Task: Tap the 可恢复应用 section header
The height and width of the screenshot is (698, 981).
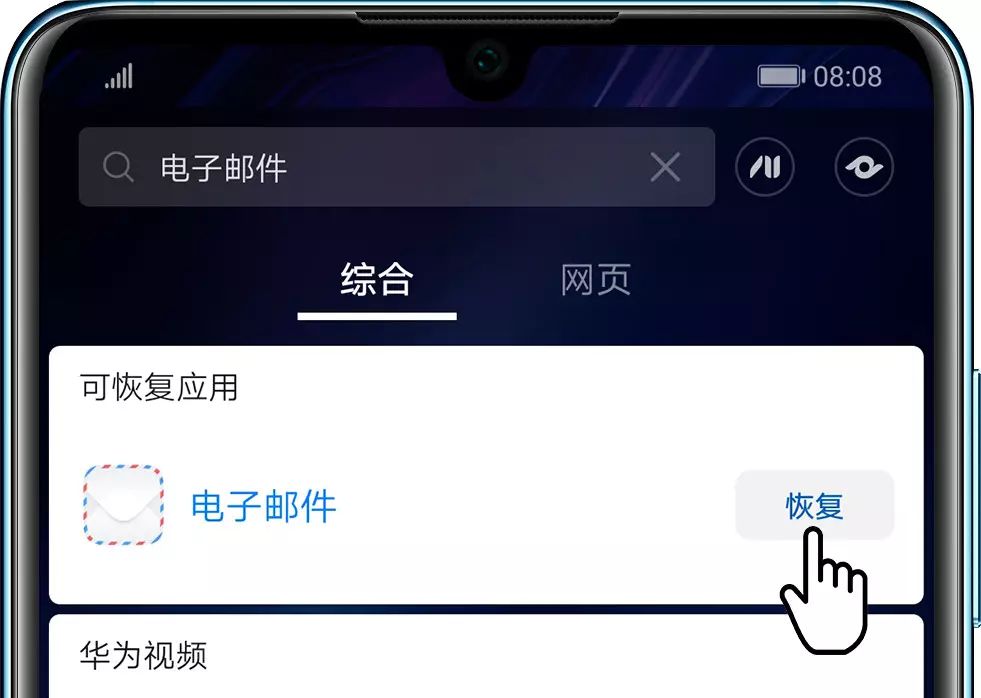Action: tap(159, 387)
